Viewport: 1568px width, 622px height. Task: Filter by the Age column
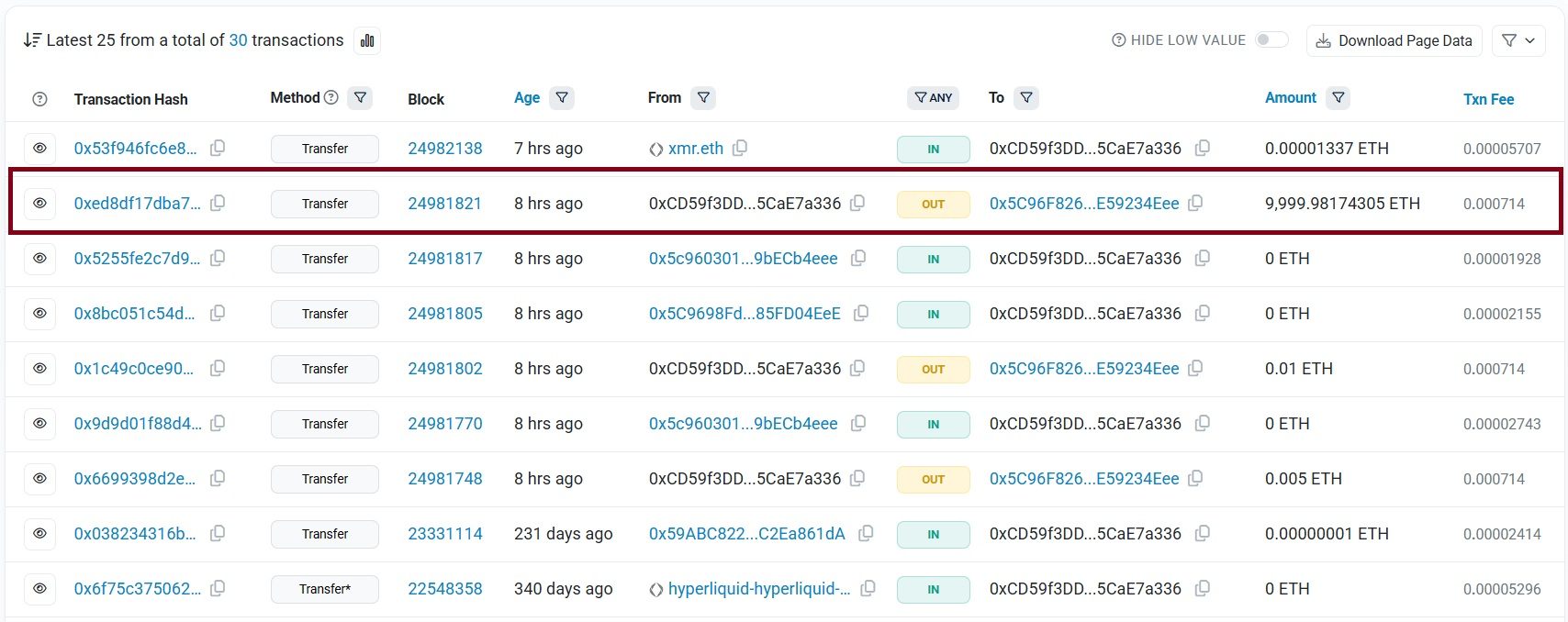562,97
